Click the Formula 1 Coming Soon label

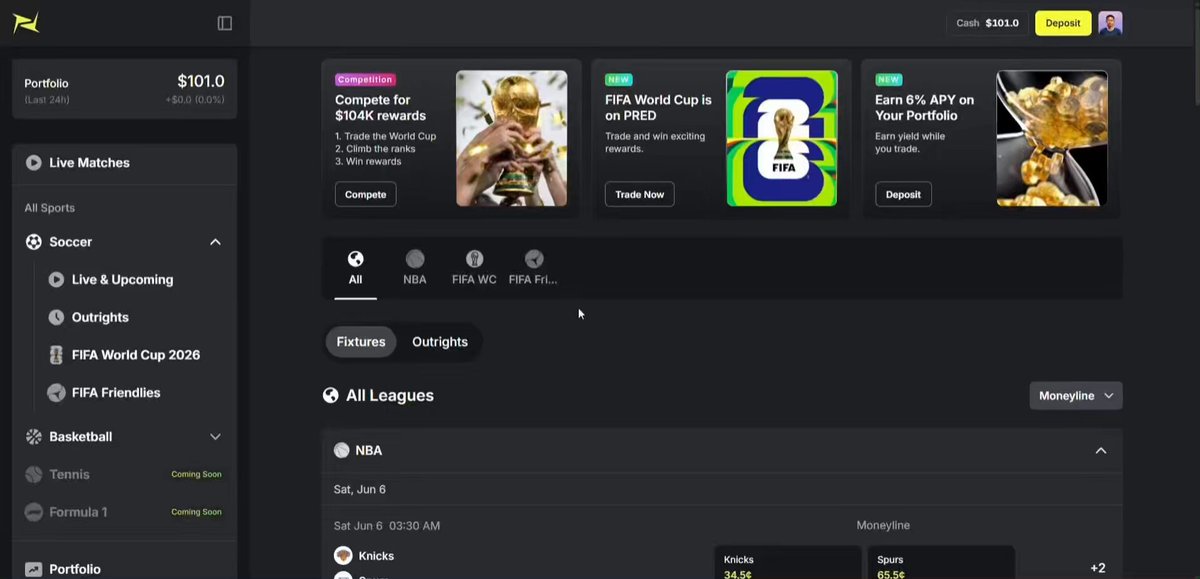(x=196, y=512)
